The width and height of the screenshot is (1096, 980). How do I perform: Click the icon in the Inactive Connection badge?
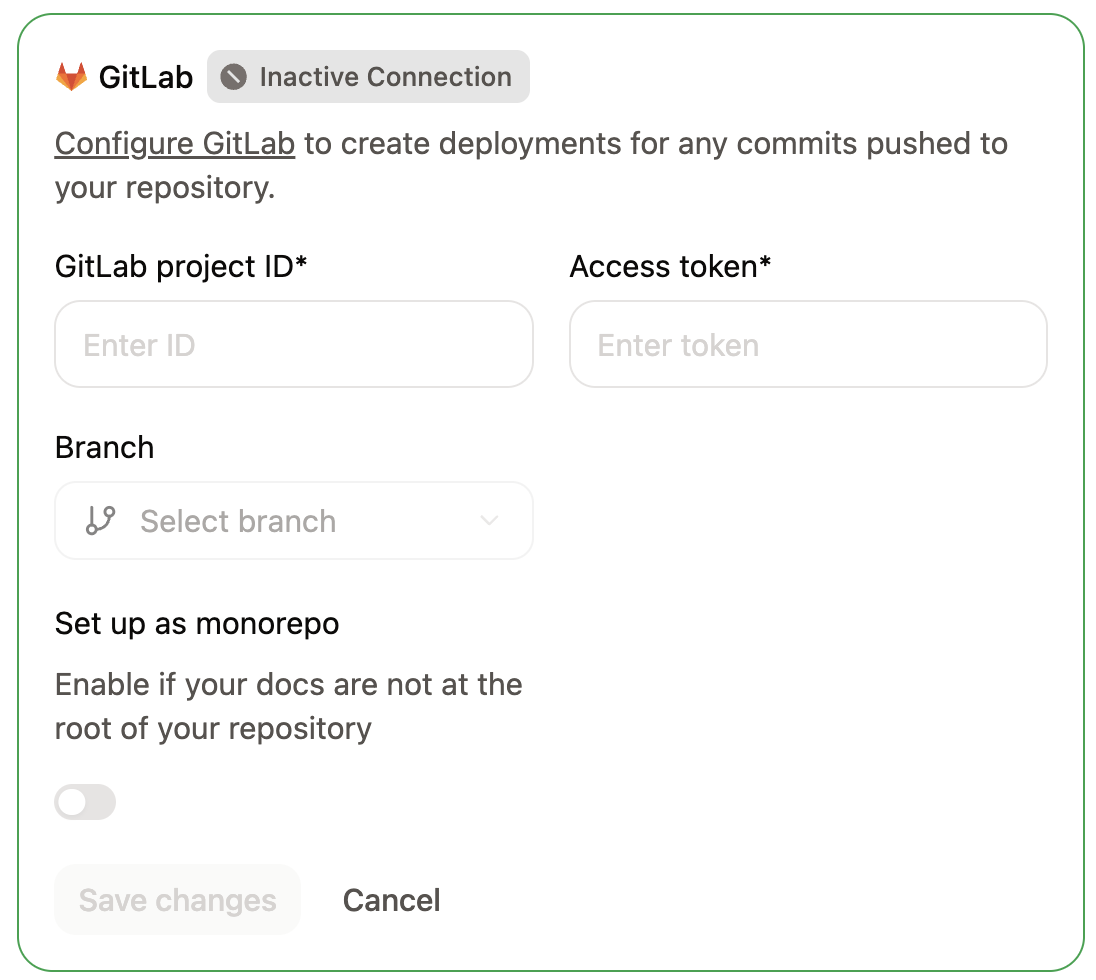(x=233, y=76)
